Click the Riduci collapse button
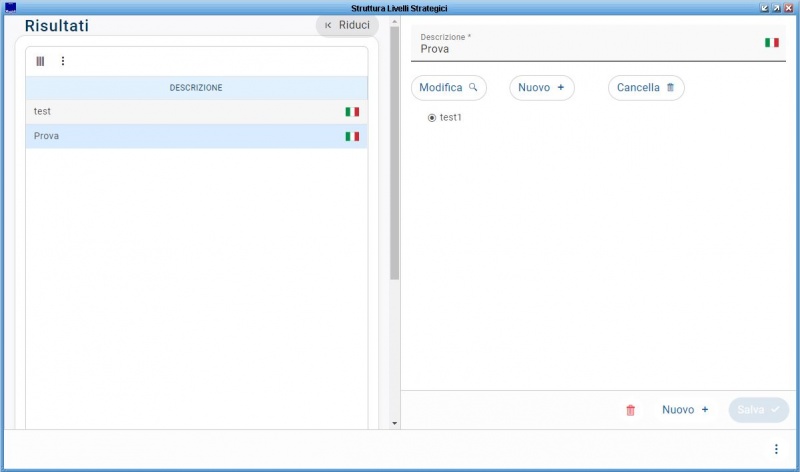The height and width of the screenshot is (472, 800). tap(347, 25)
